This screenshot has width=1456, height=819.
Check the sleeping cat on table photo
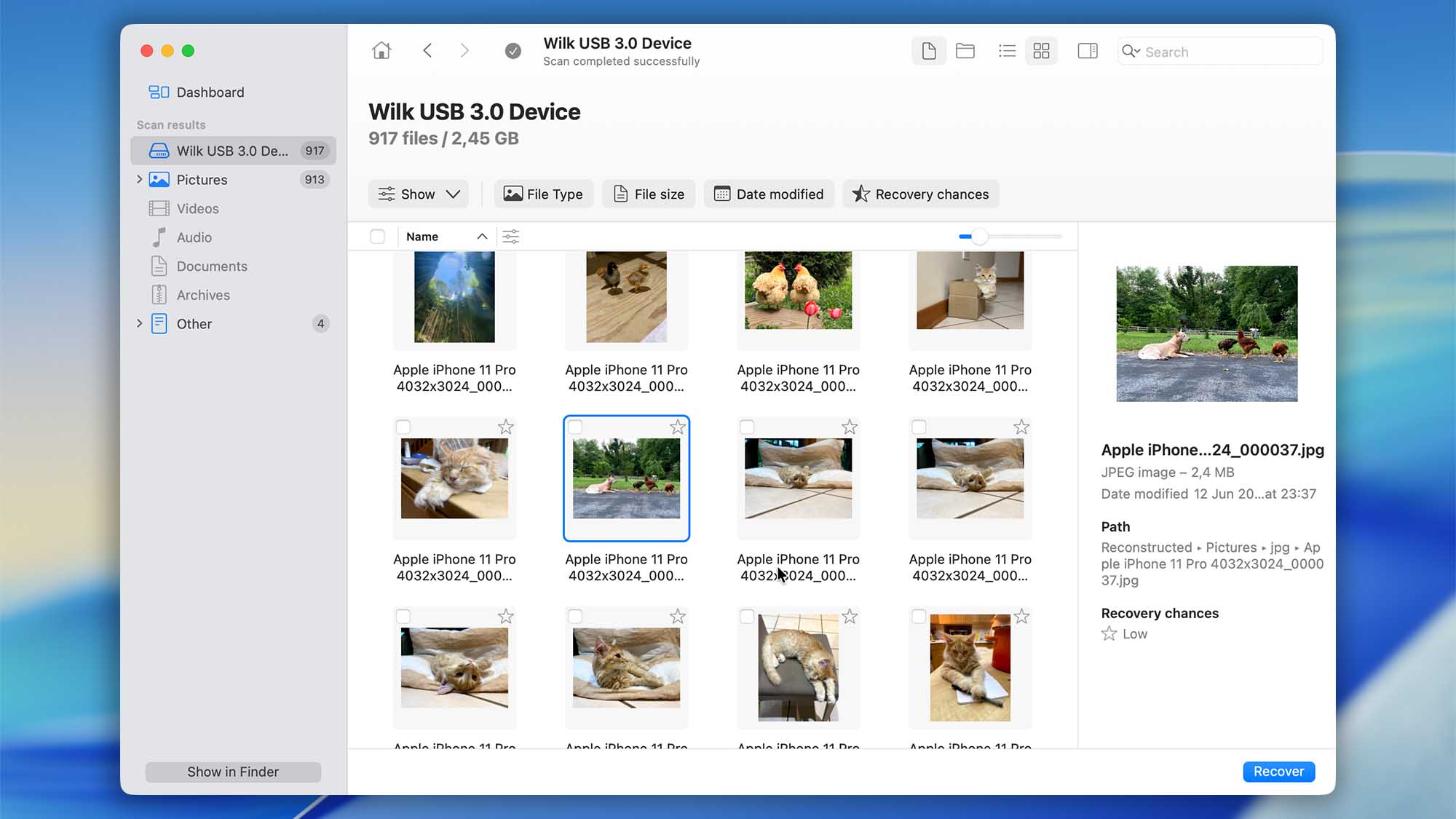coord(403,427)
